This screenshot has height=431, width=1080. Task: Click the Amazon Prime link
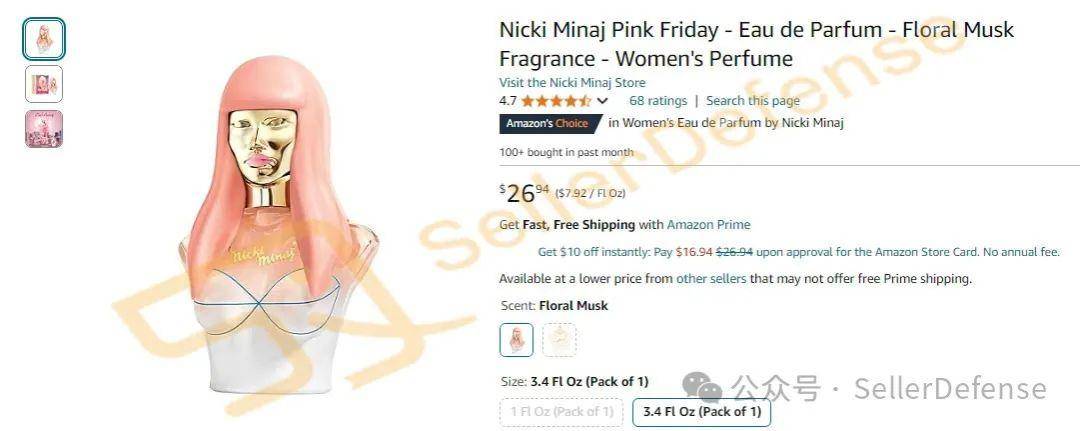tap(709, 224)
